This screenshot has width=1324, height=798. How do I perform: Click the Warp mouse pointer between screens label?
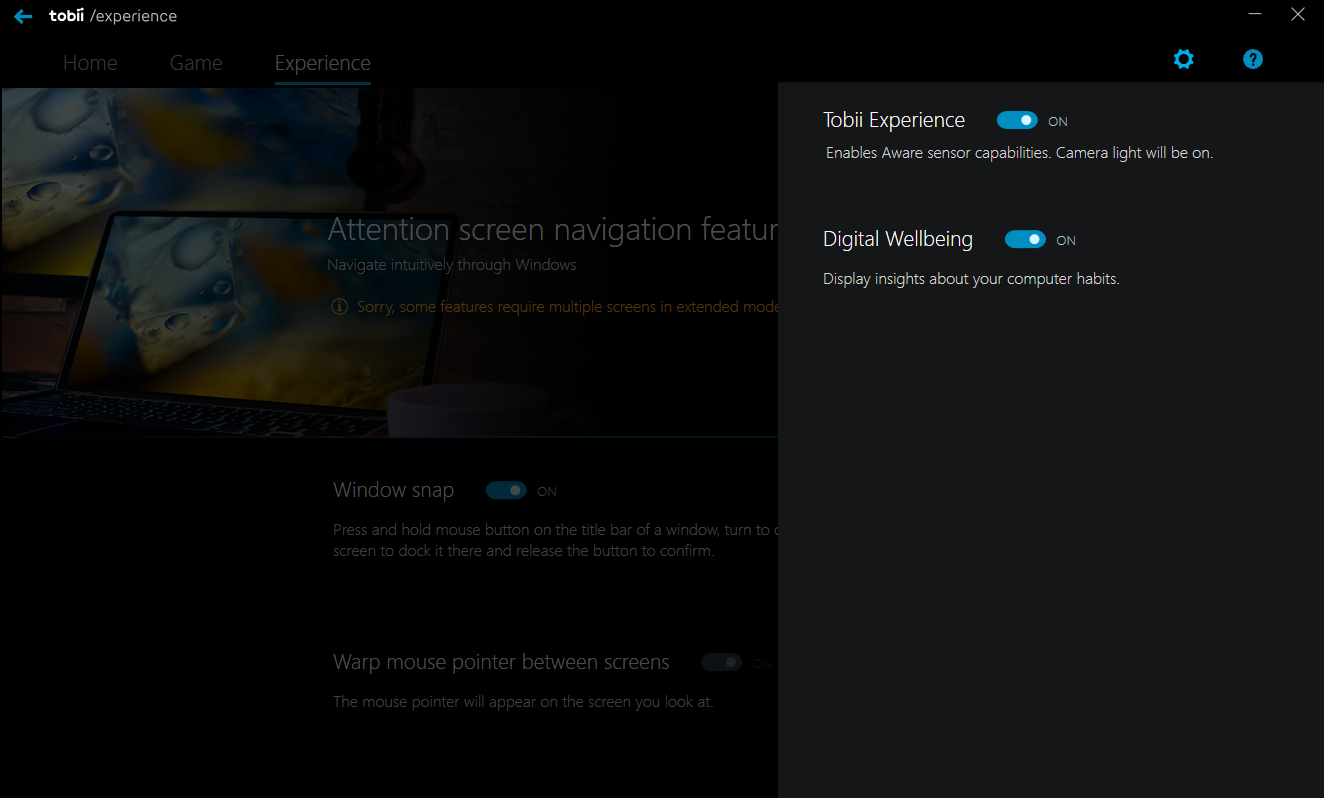(501, 662)
